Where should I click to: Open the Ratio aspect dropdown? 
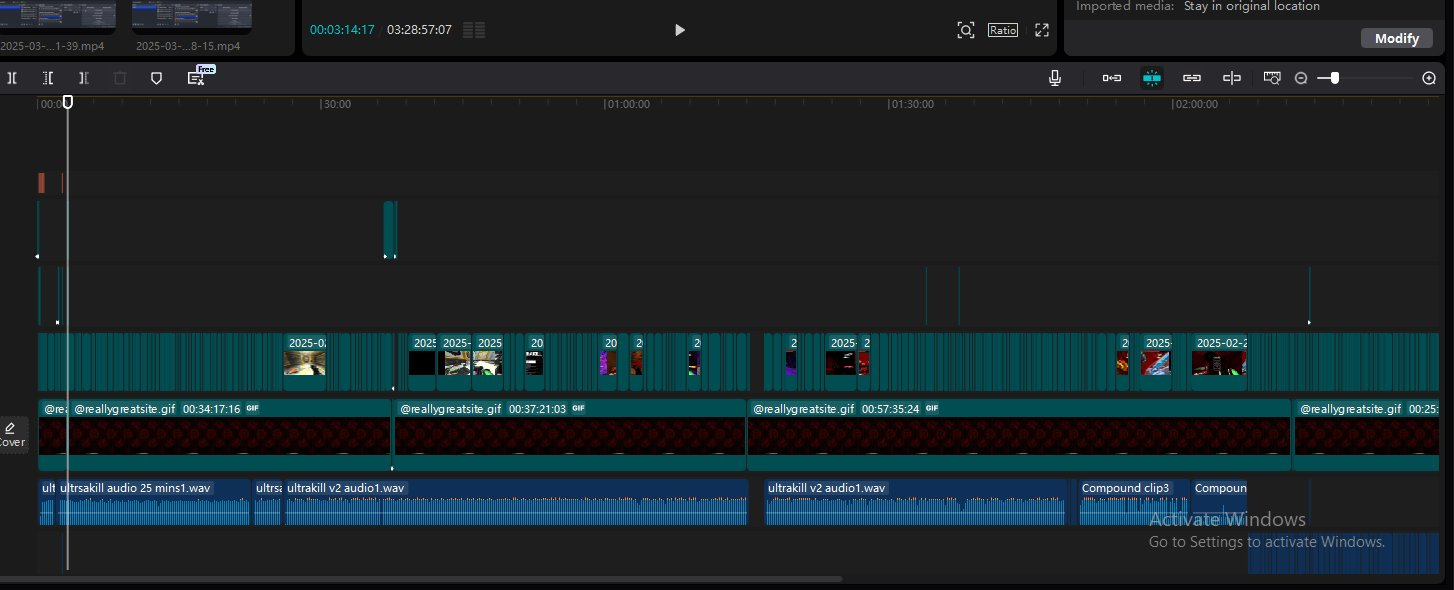pos(1003,30)
